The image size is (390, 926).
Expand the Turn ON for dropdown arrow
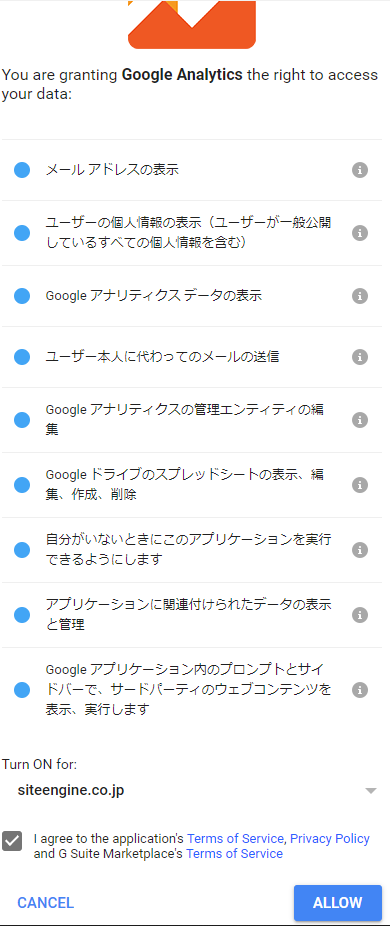[370, 791]
